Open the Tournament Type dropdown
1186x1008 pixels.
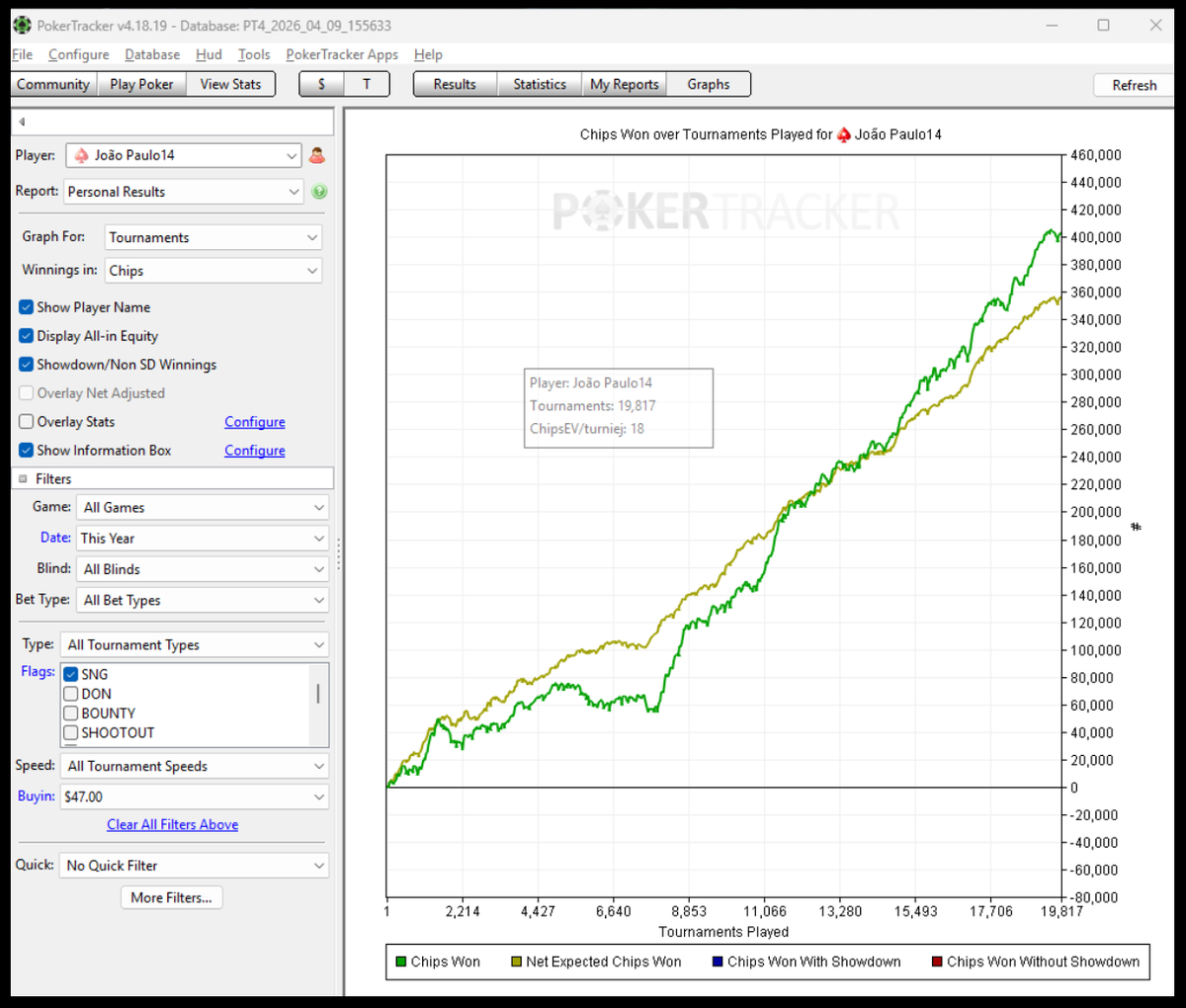click(195, 645)
